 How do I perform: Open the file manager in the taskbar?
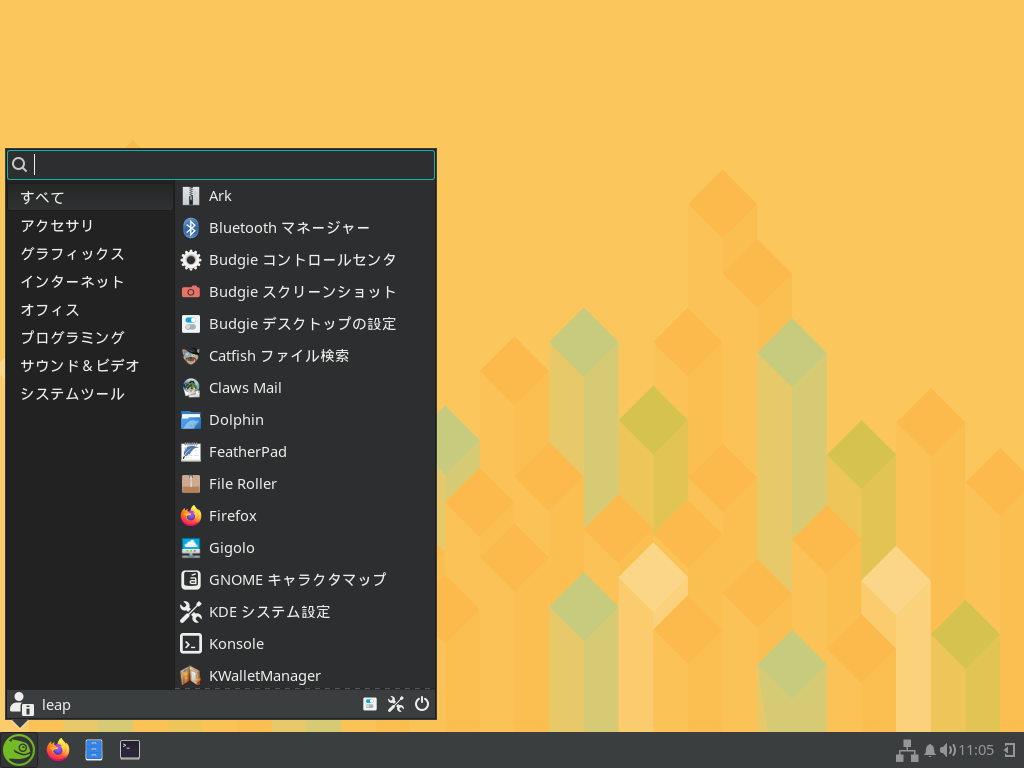94,749
